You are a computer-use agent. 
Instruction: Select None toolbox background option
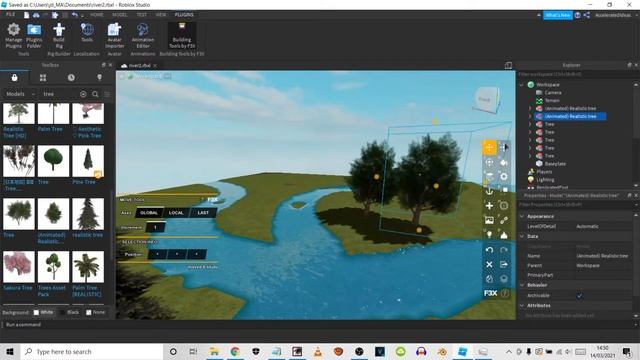pyautogui.click(x=96, y=312)
